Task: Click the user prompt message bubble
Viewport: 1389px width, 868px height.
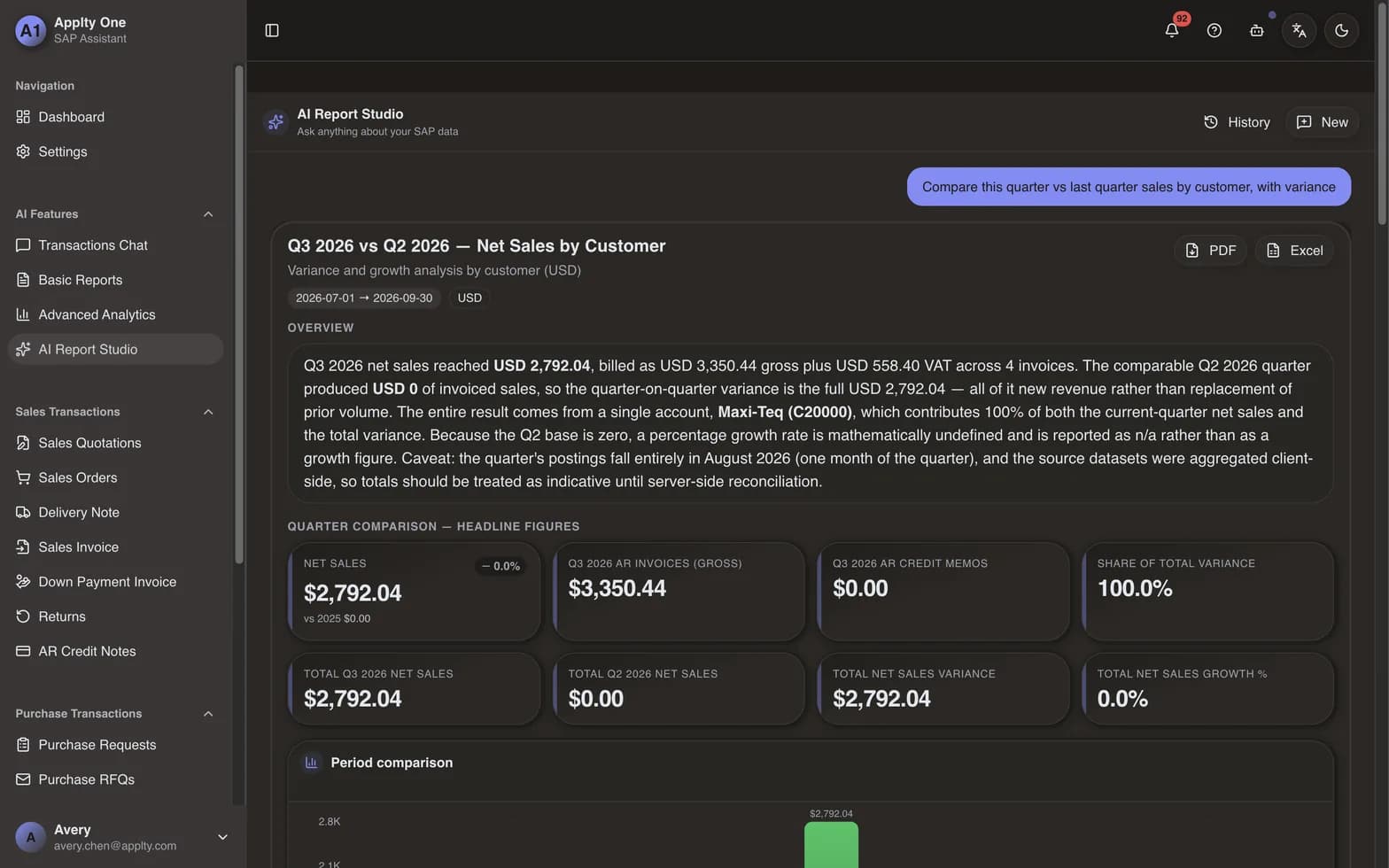Action: pos(1129,187)
